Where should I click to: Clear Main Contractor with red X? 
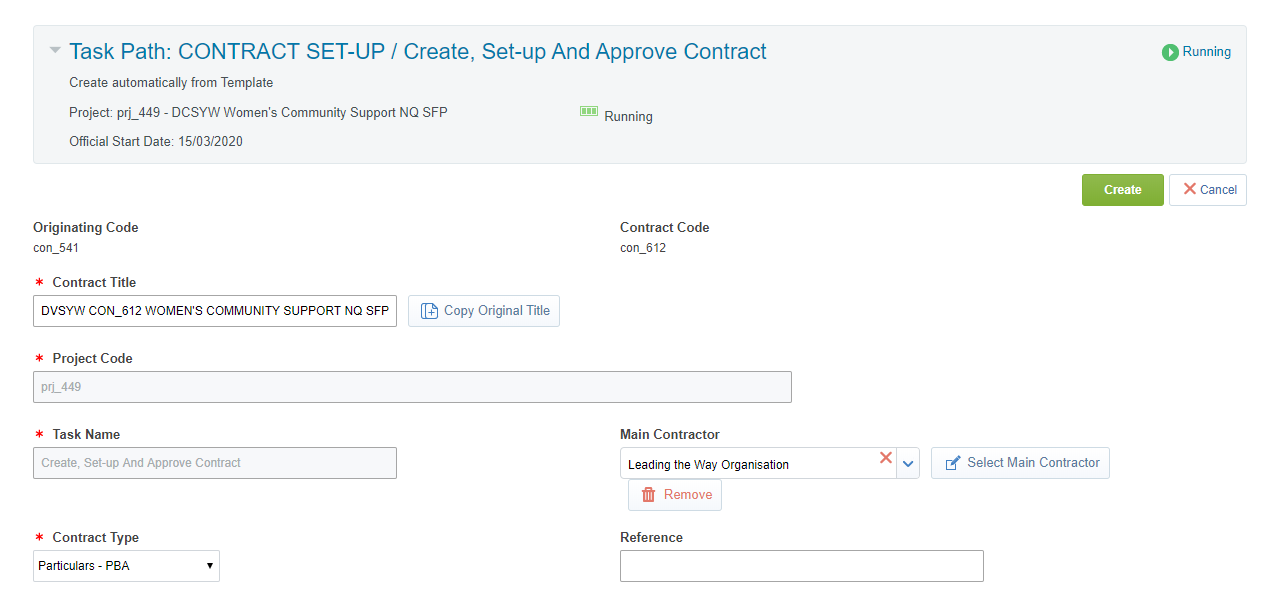(x=885, y=458)
